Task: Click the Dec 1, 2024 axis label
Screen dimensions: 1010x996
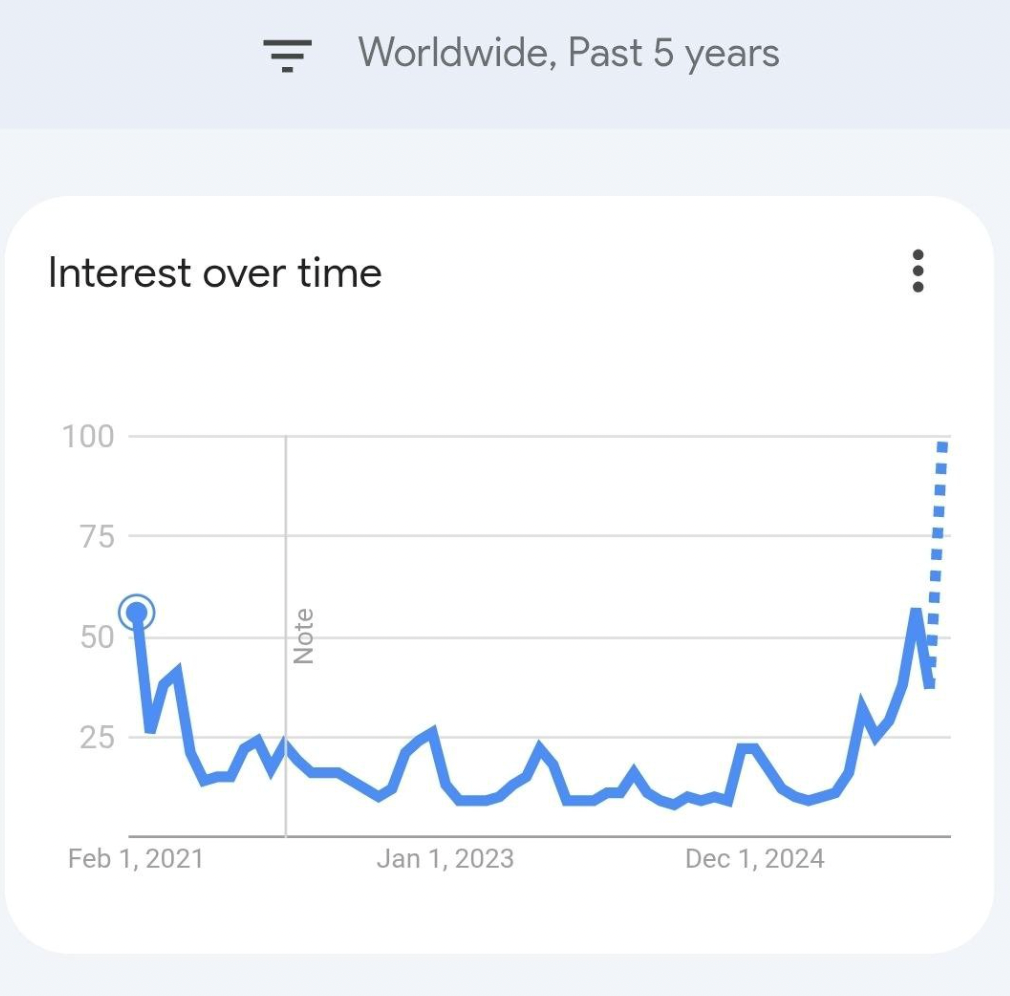Action: [x=754, y=858]
